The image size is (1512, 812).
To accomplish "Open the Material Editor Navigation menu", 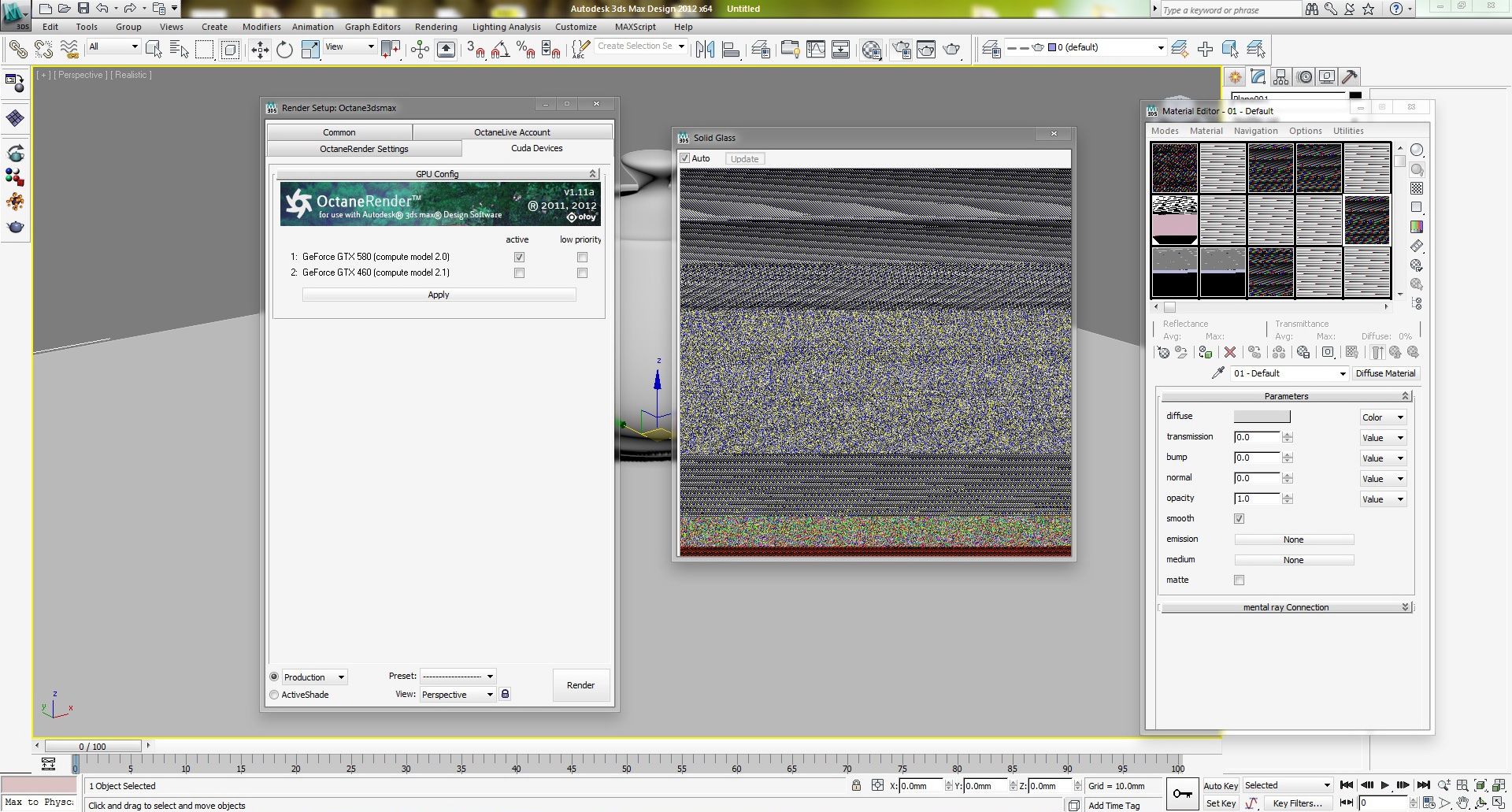I will point(1255,131).
